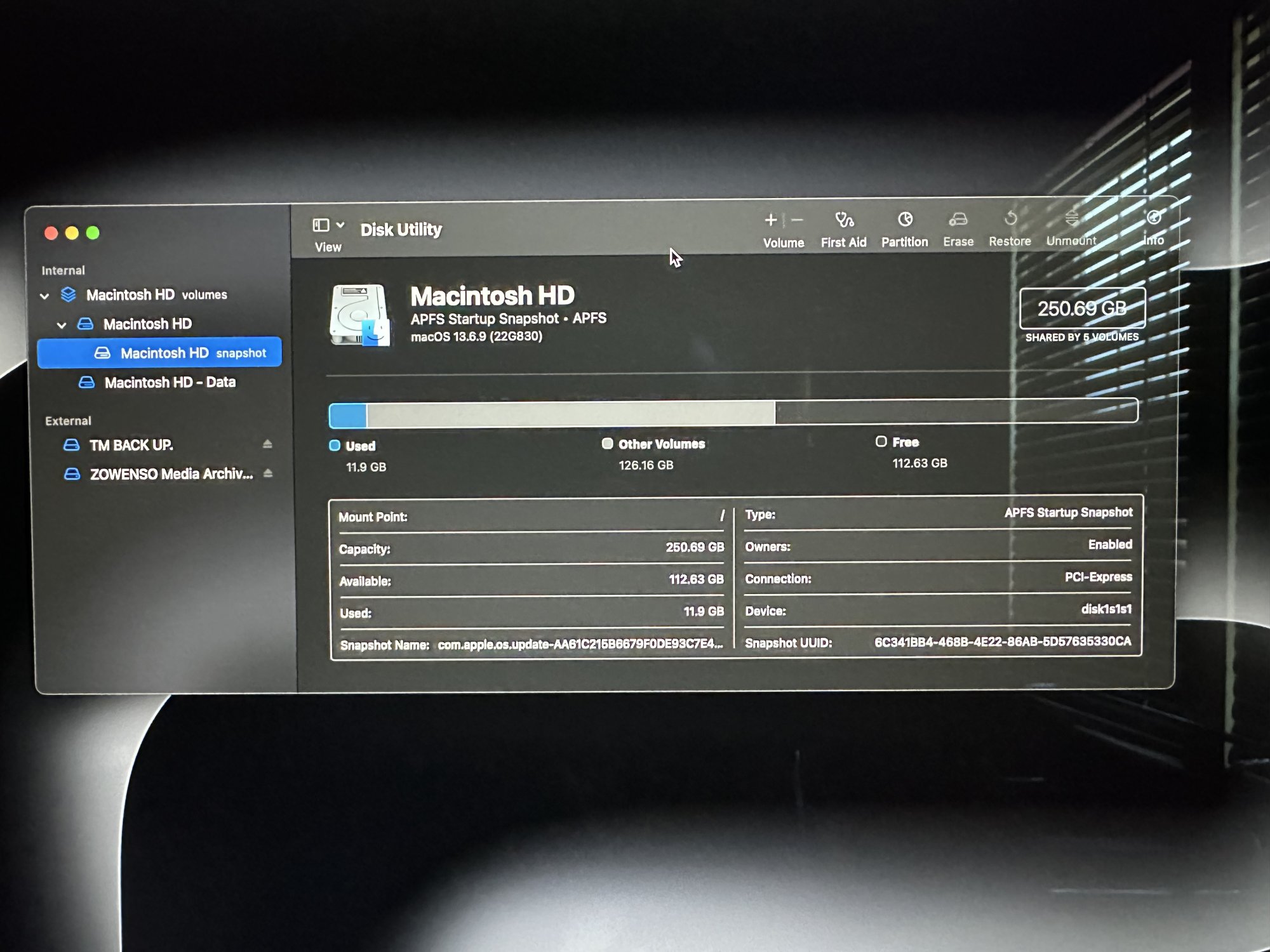This screenshot has width=1270, height=952.
Task: Collapse the Macintosh HD volume group chevron
Action: pos(62,326)
